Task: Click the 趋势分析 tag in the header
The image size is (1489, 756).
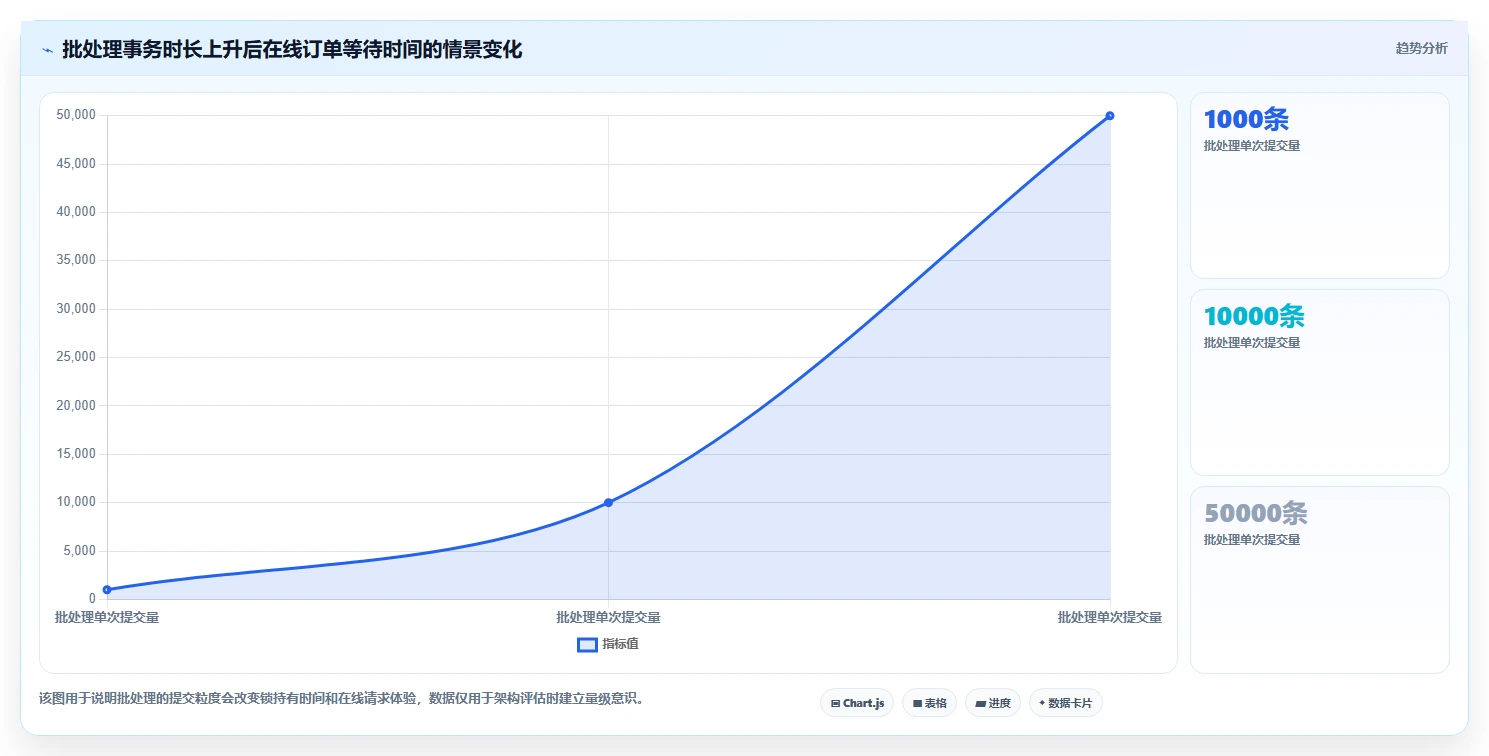Action: [1421, 48]
